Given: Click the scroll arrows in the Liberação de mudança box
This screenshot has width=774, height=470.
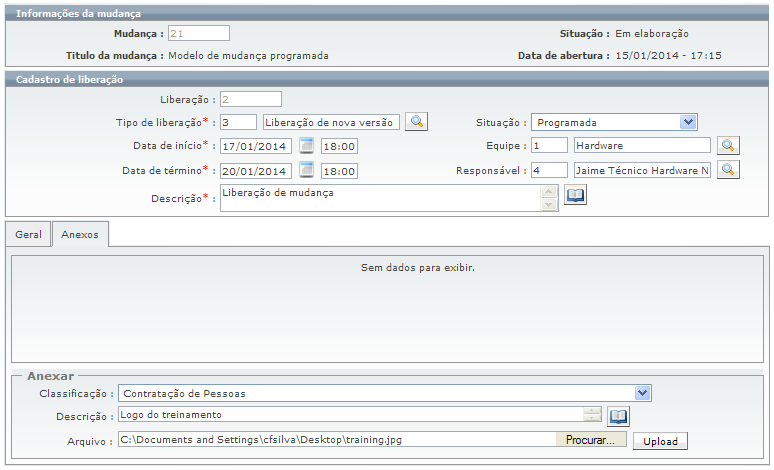Looking at the screenshot, I should pos(548,198).
